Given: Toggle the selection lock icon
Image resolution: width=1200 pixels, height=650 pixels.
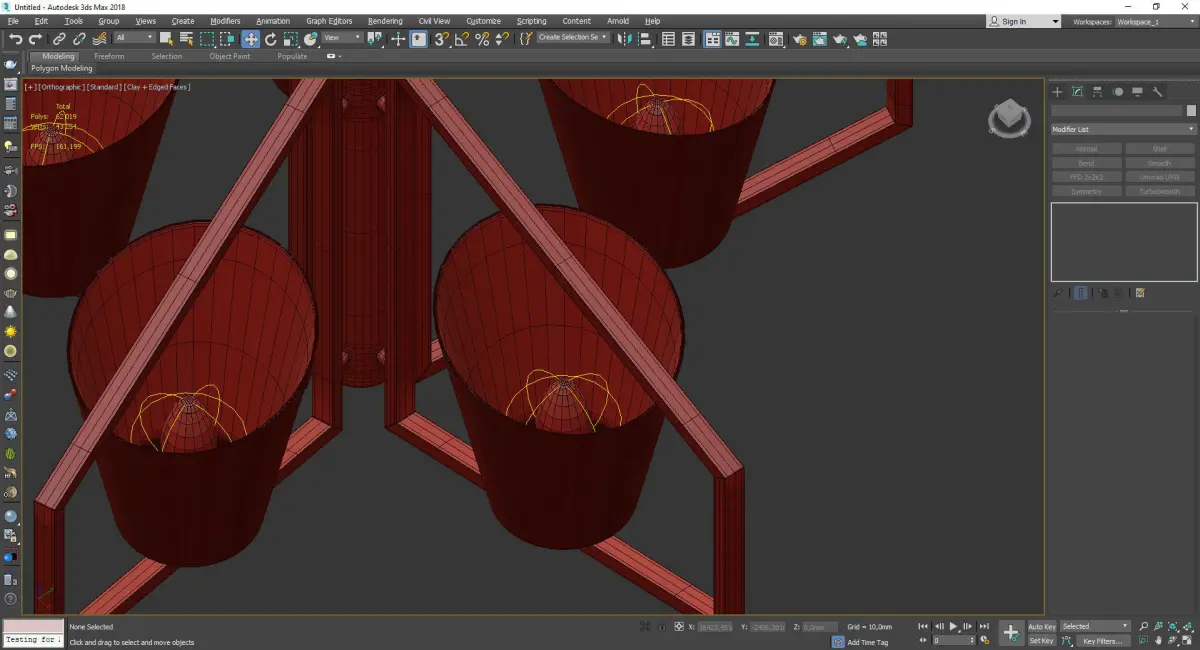Looking at the screenshot, I should [661, 627].
